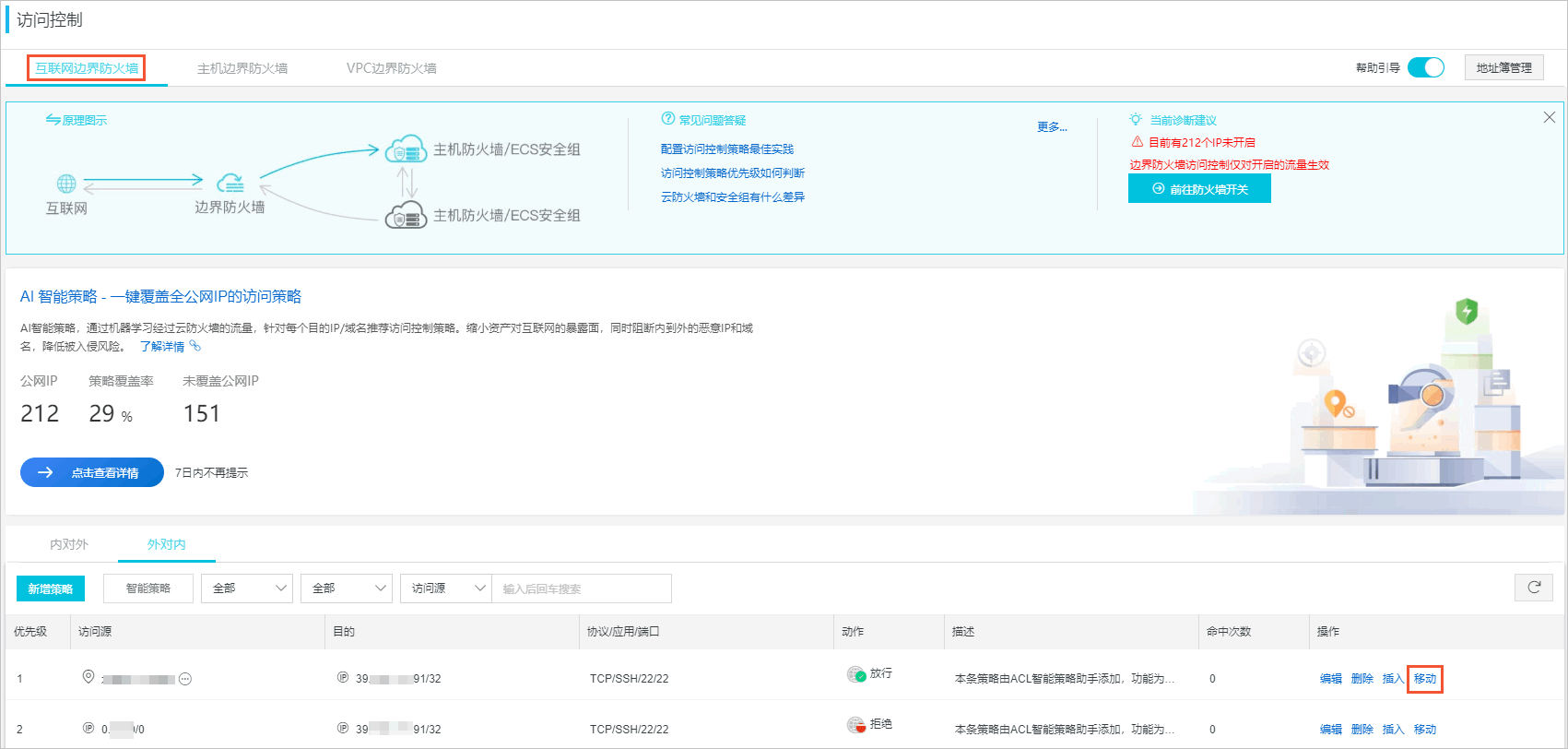
Task: Click the 新增策略 button
Action: click(x=51, y=588)
